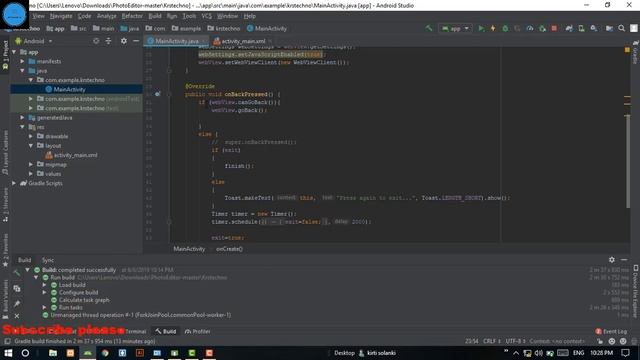
Task: Open the Navigate menu
Action: [61, 16]
